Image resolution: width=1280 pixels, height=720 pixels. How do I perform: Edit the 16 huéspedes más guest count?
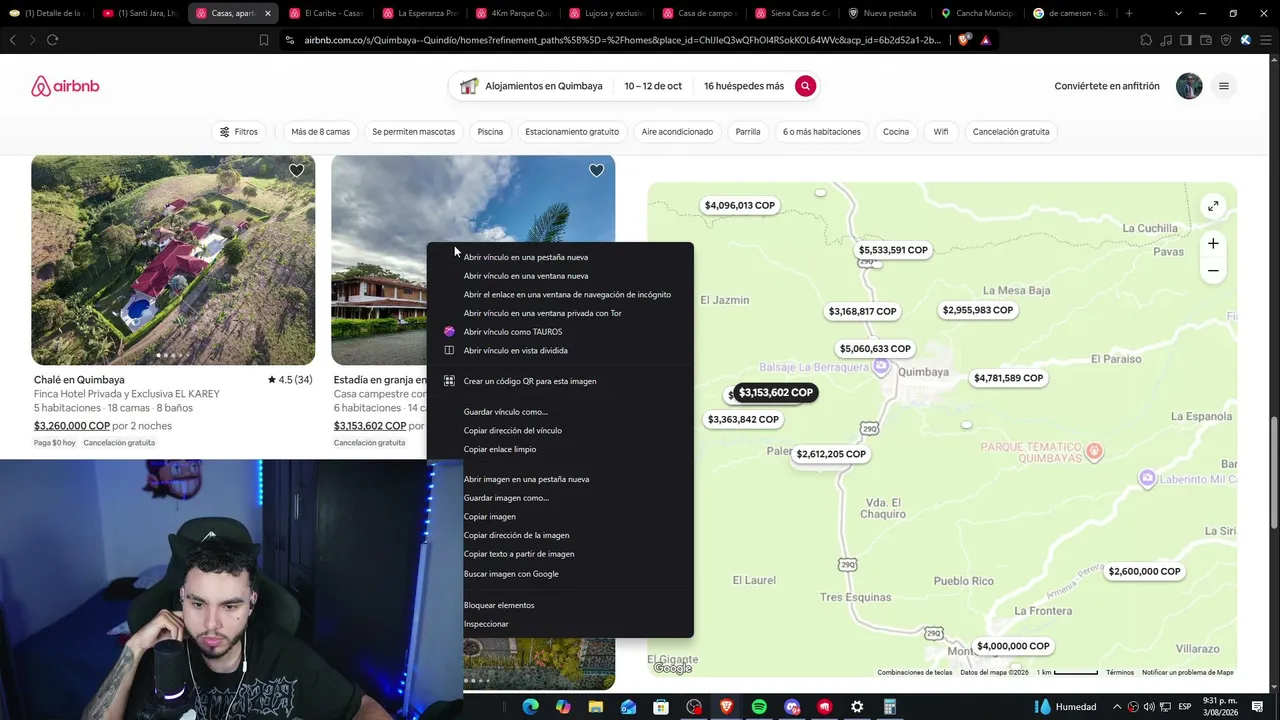click(744, 86)
